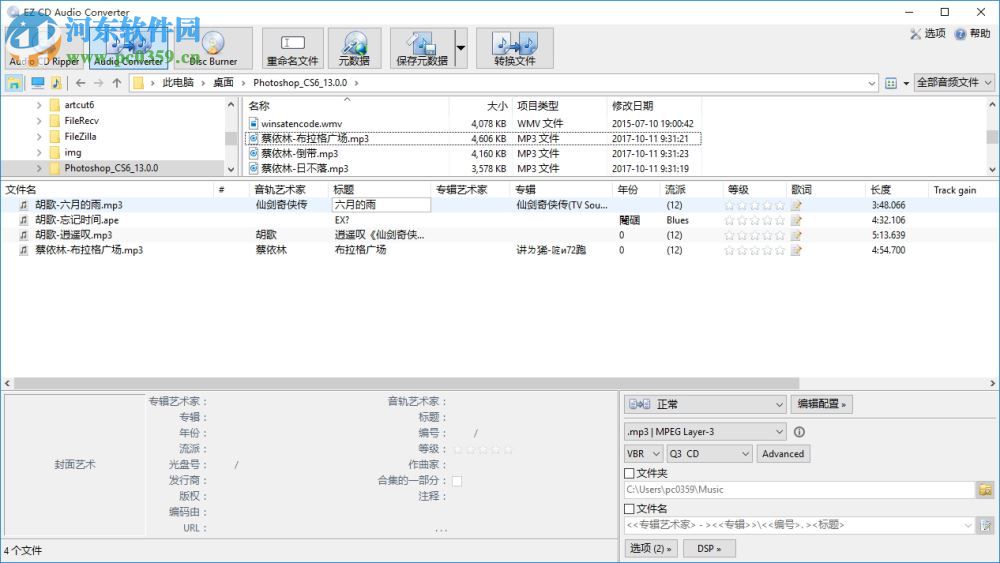
Task: Click the rename files (重命名文件) toolbar button
Action: 292,48
